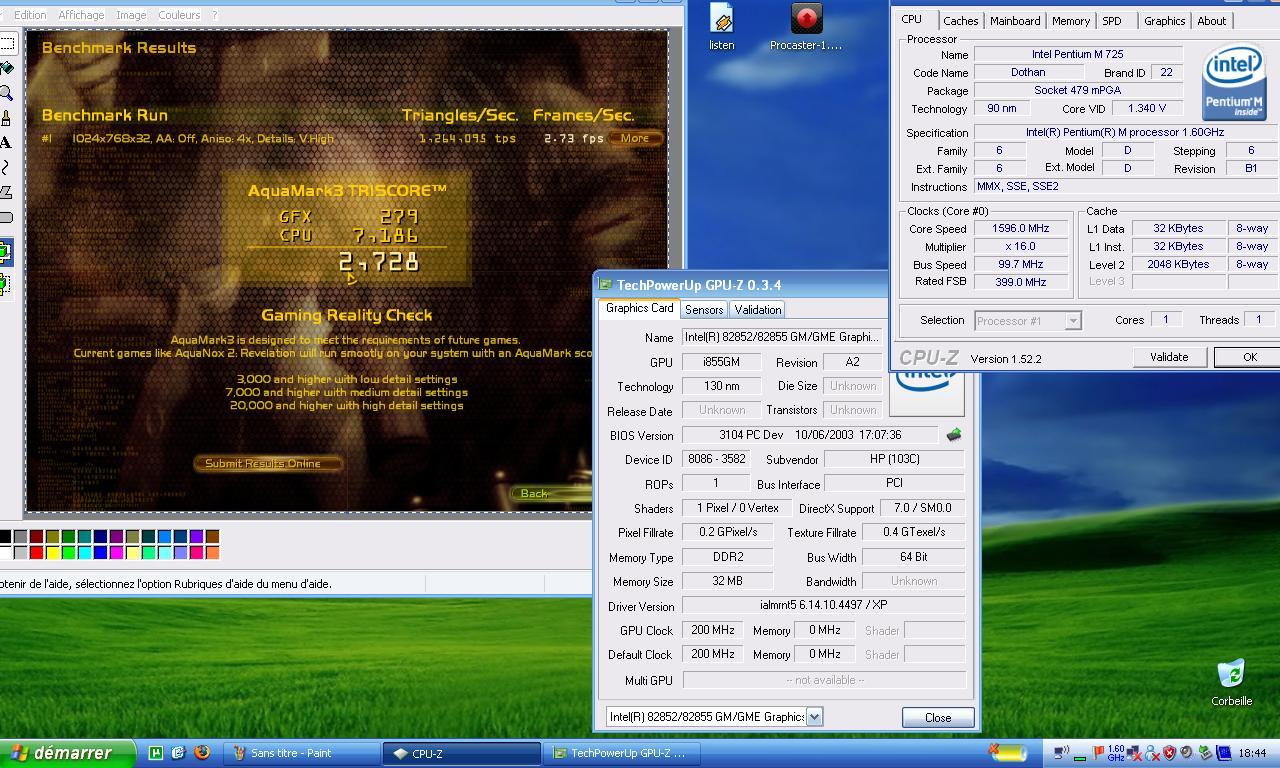Open the listen desktop shortcut
The height and width of the screenshot is (768, 1280).
pos(722,27)
